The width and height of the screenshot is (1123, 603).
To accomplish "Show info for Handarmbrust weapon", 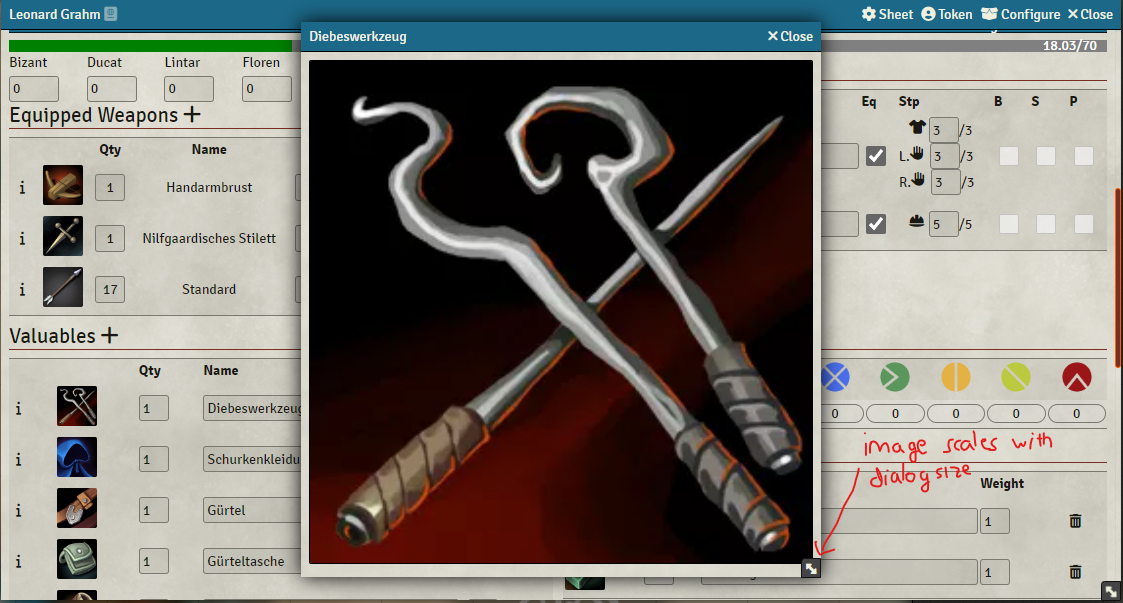I will point(22,188).
